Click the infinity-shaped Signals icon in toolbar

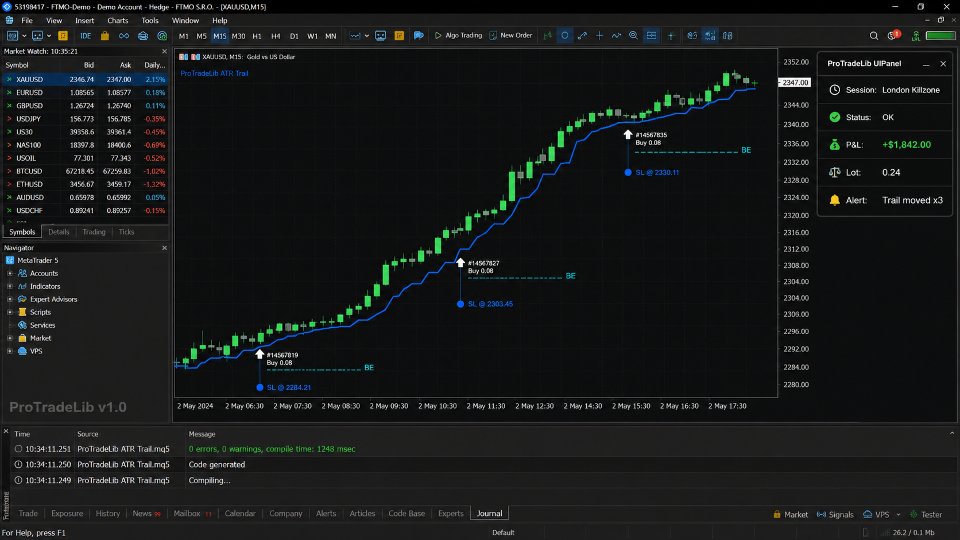click(x=124, y=36)
